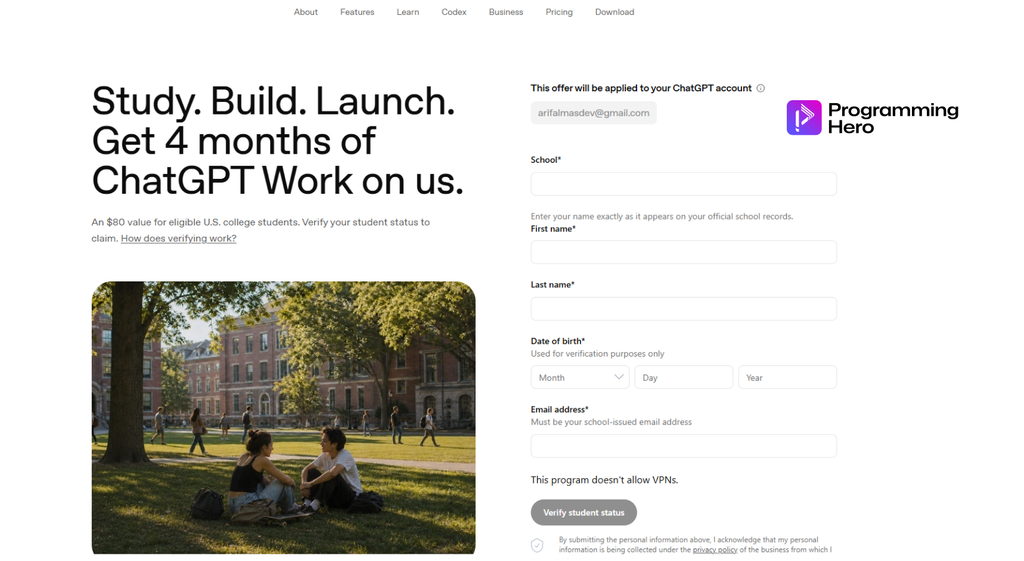Open the About menu item

coord(306,12)
